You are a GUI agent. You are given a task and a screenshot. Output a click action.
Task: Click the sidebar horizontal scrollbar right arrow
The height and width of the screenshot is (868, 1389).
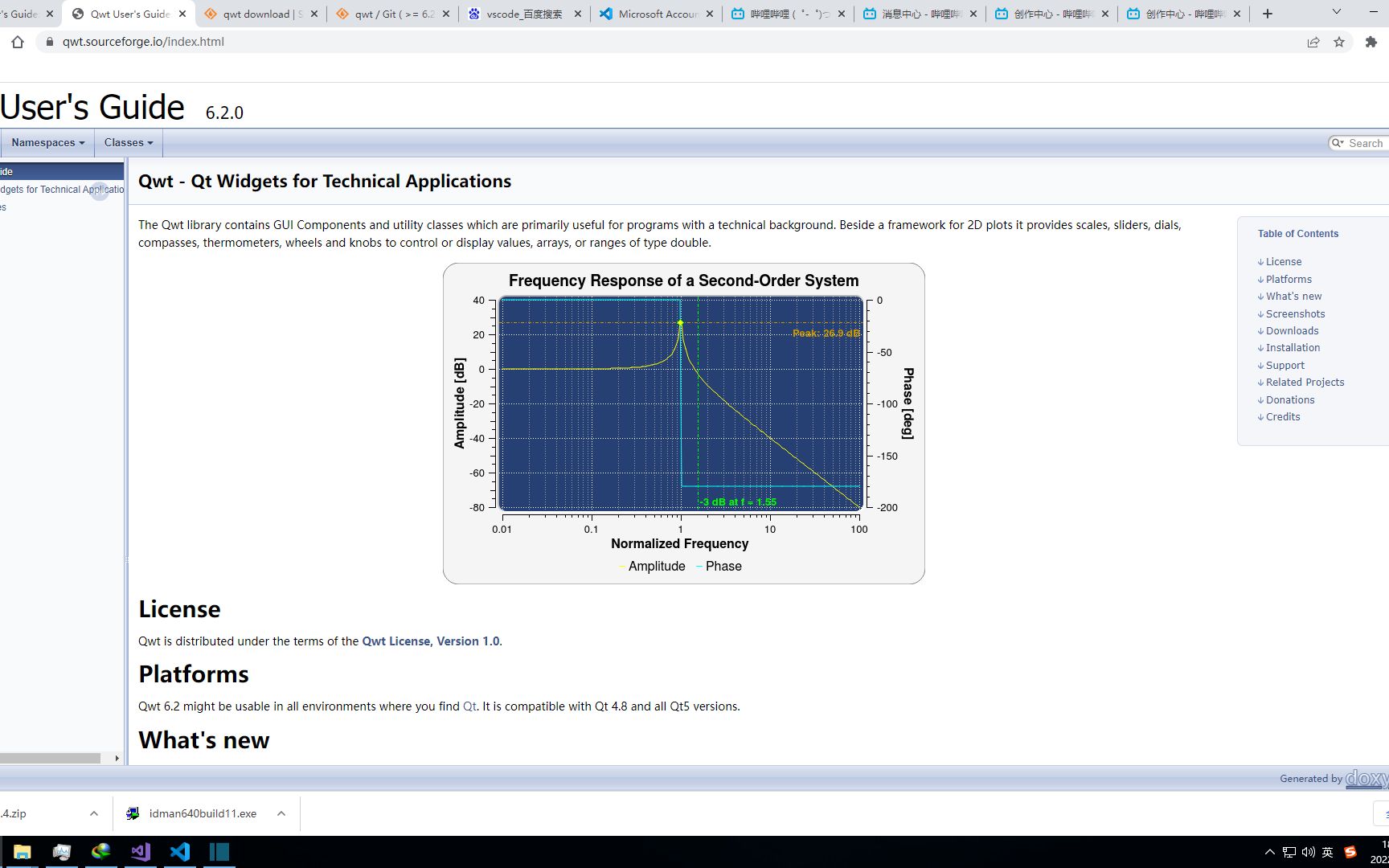coord(117,758)
